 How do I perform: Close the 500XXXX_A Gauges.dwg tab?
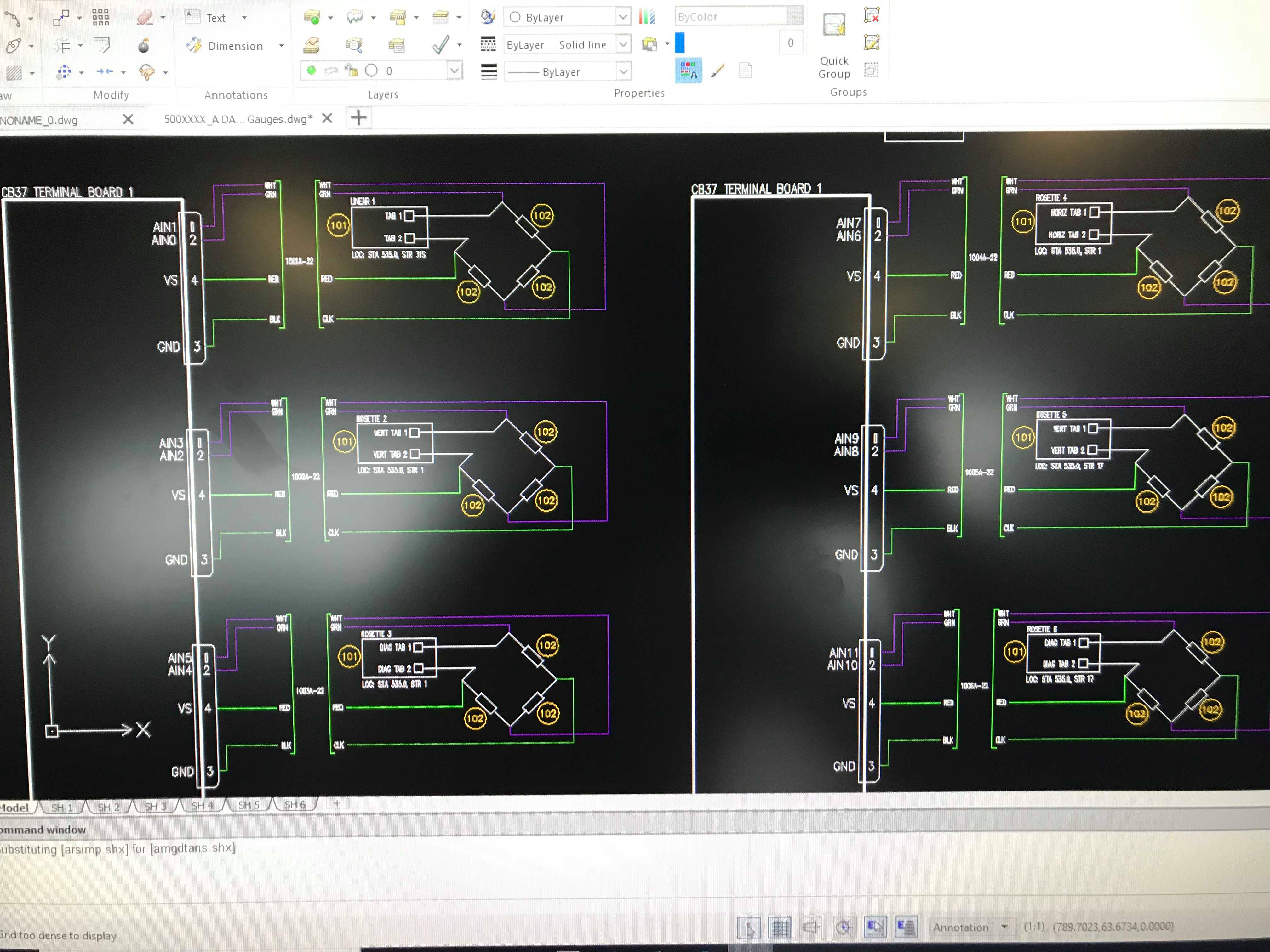pyautogui.click(x=327, y=118)
